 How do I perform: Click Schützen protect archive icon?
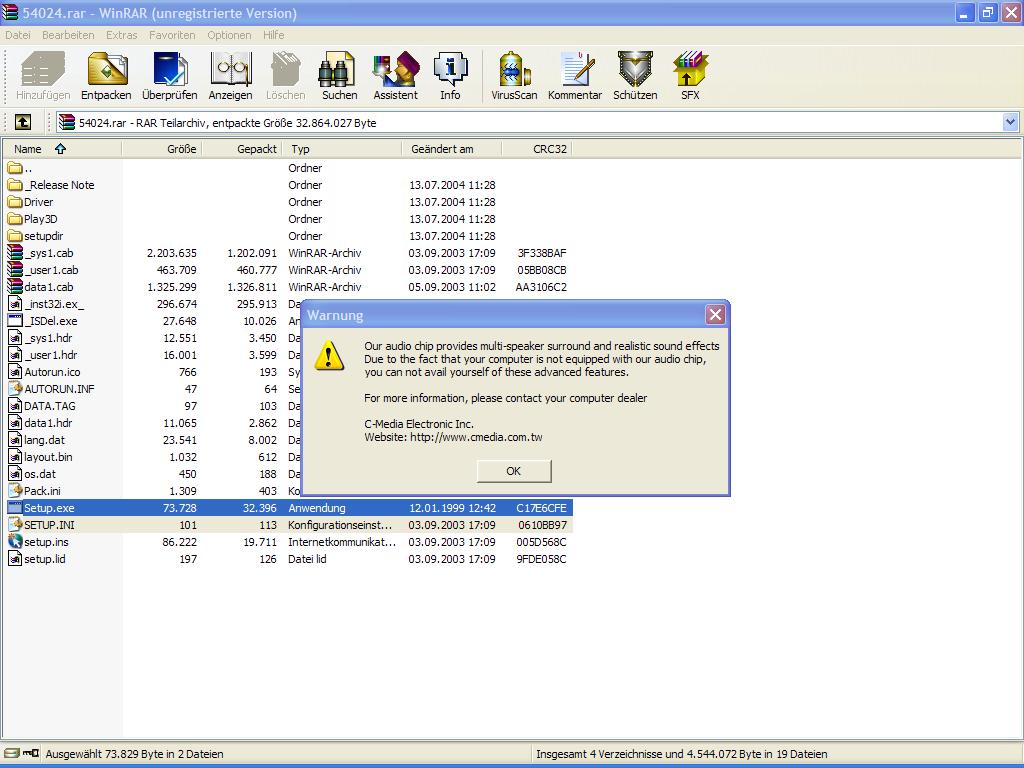coord(635,76)
